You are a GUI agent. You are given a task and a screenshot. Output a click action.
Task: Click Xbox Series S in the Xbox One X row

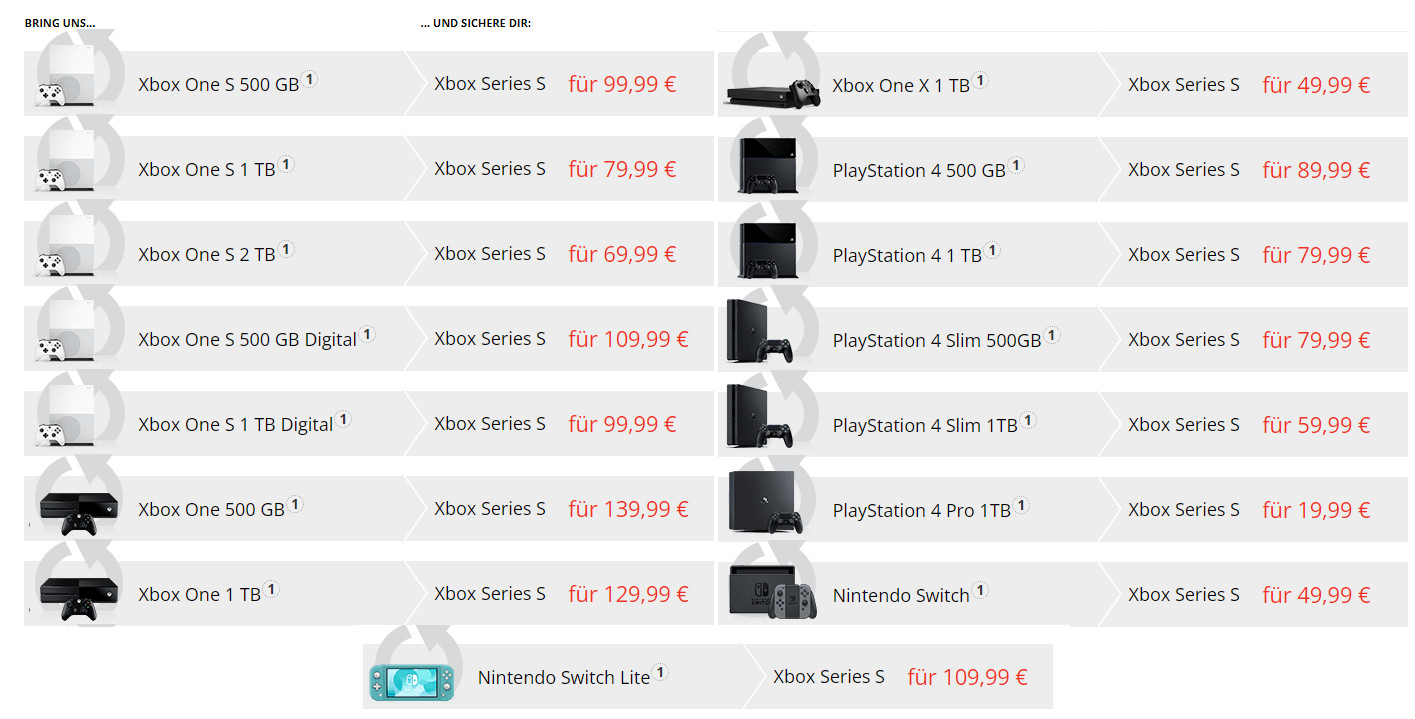[x=1184, y=85]
